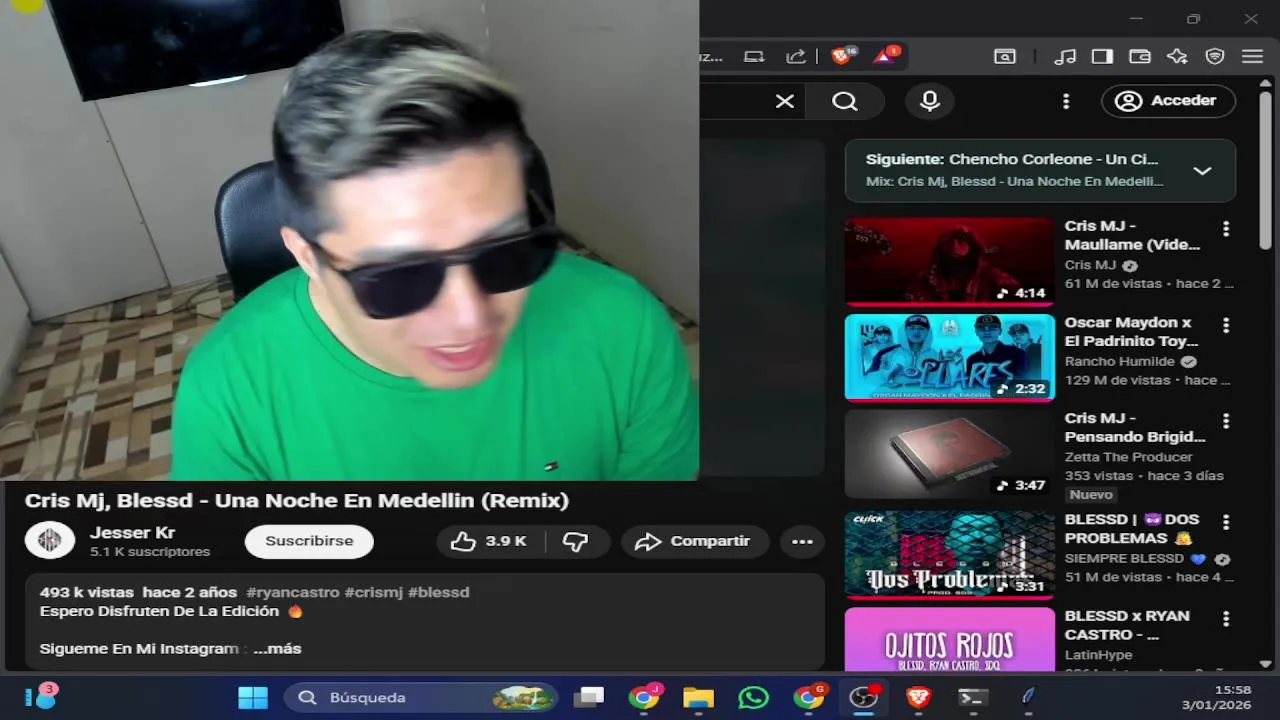Open more actions three-dot button under video
Screen dimensions: 1280x720
(x=802, y=541)
